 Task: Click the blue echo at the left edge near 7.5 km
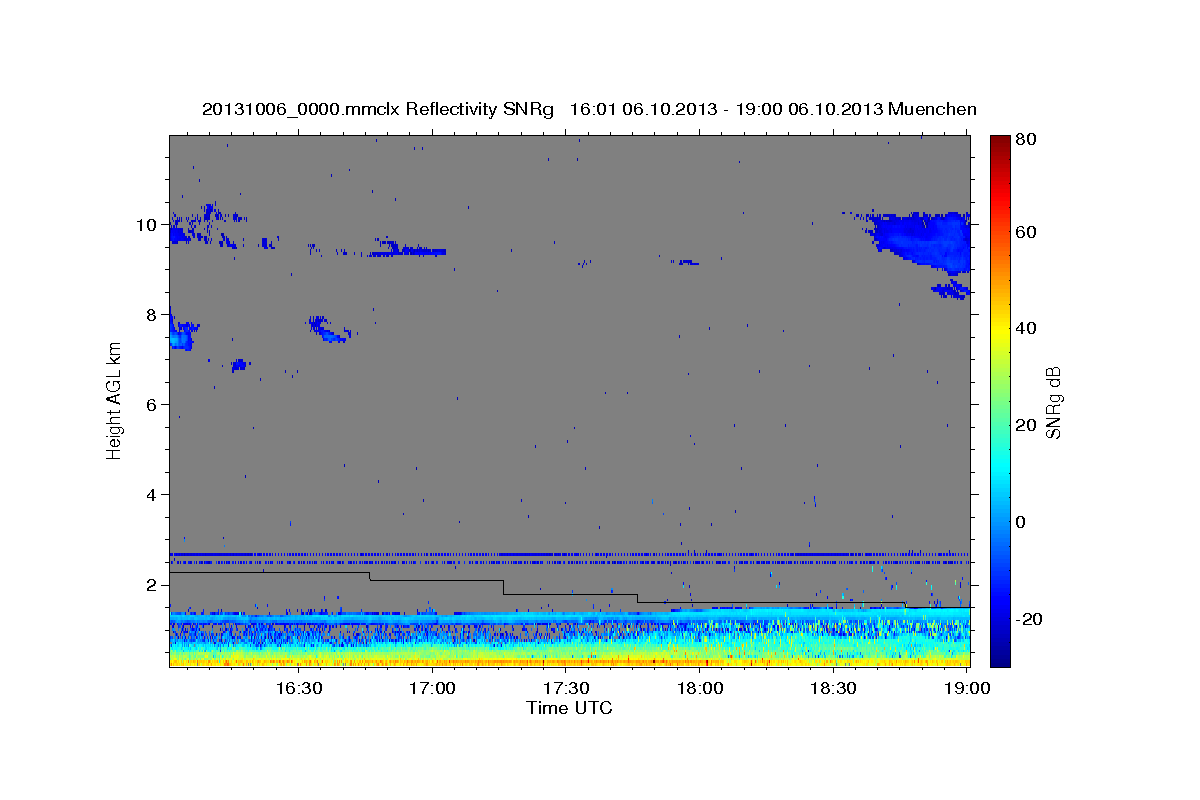[181, 331]
